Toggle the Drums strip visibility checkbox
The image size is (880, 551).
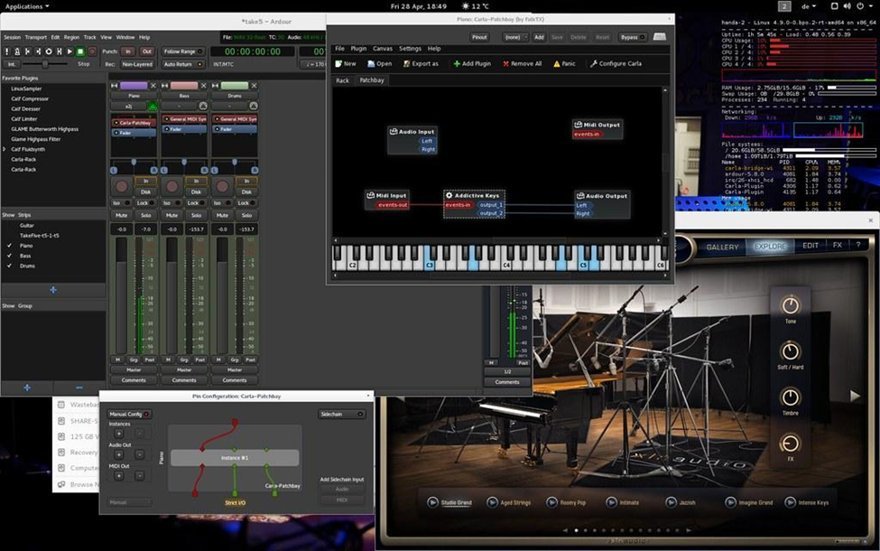pyautogui.click(x=10, y=266)
